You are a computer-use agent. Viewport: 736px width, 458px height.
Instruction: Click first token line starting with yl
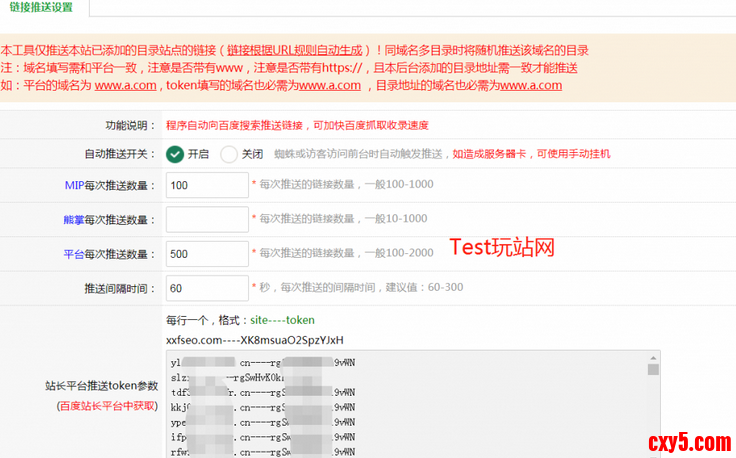262,363
